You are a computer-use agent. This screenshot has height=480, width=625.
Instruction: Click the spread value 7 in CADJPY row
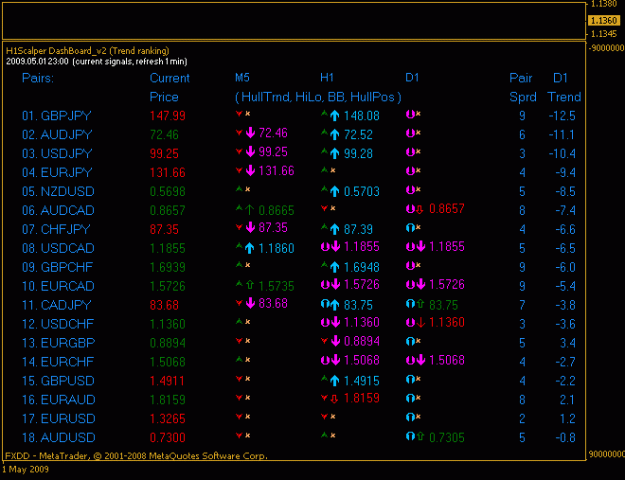point(522,305)
